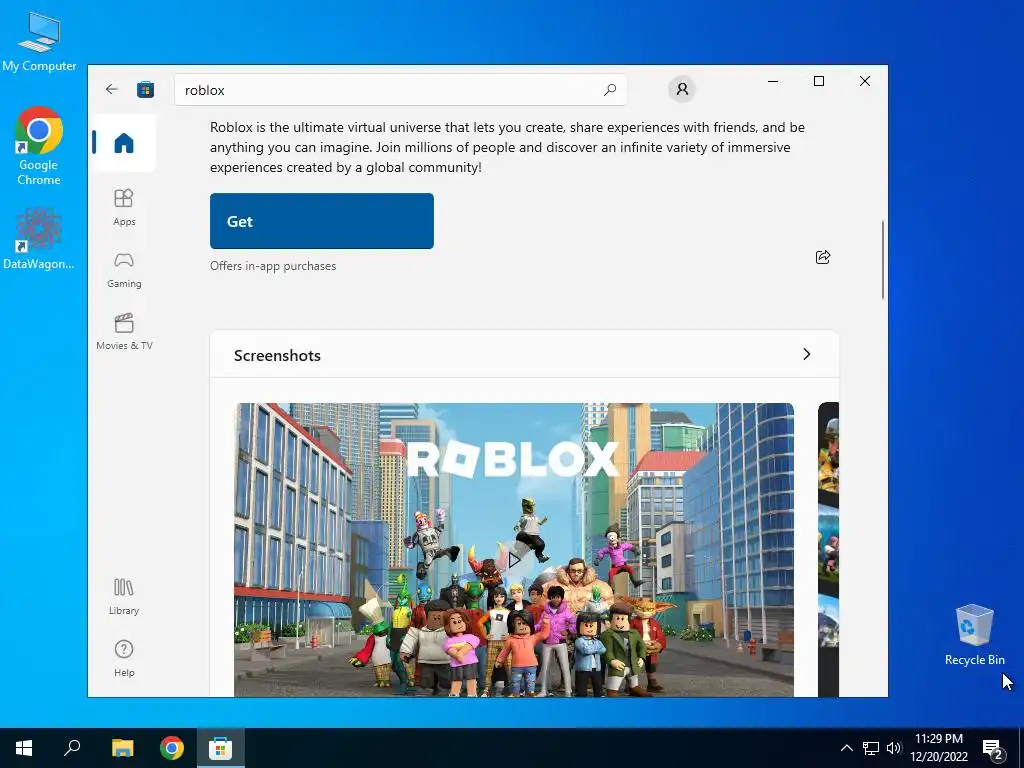The width and height of the screenshot is (1024, 768).
Task: Go back with the Store back arrow
Action: tap(112, 89)
